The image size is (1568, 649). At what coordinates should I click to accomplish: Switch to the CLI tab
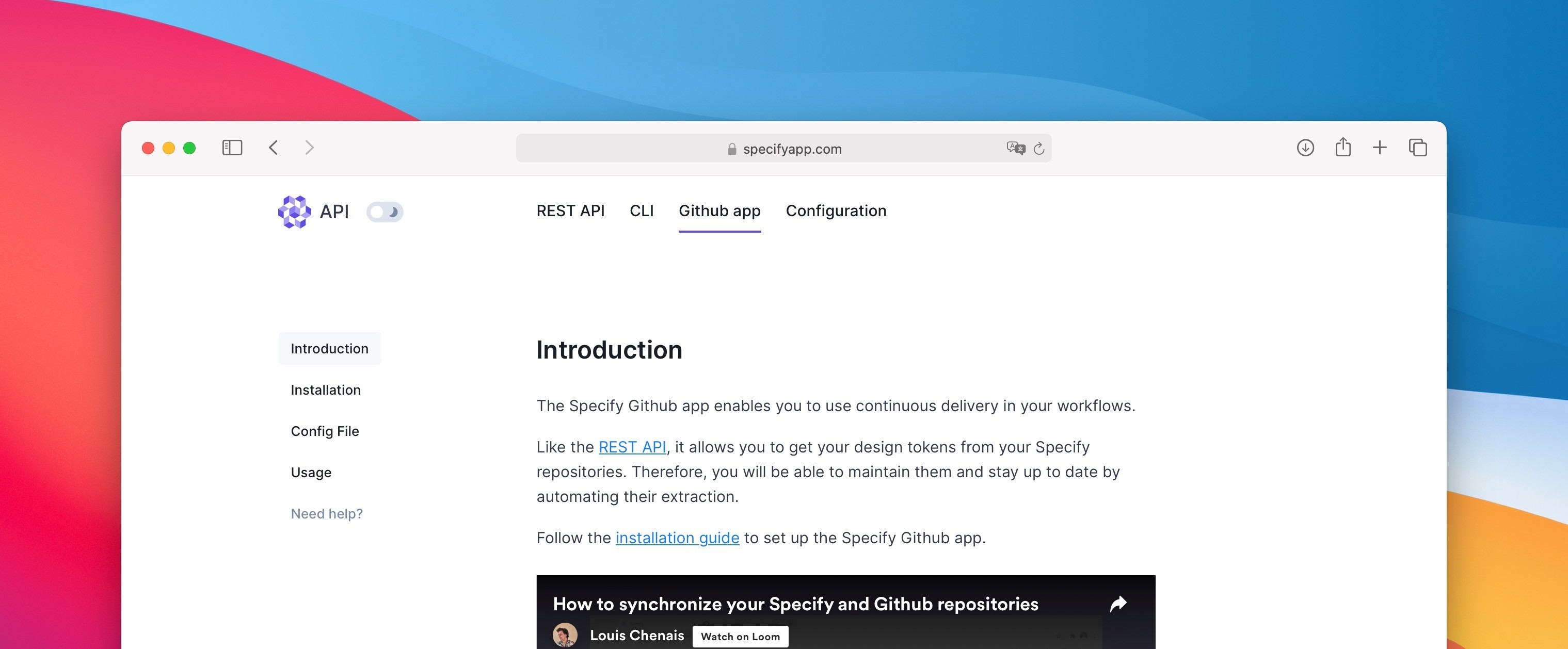(x=642, y=210)
